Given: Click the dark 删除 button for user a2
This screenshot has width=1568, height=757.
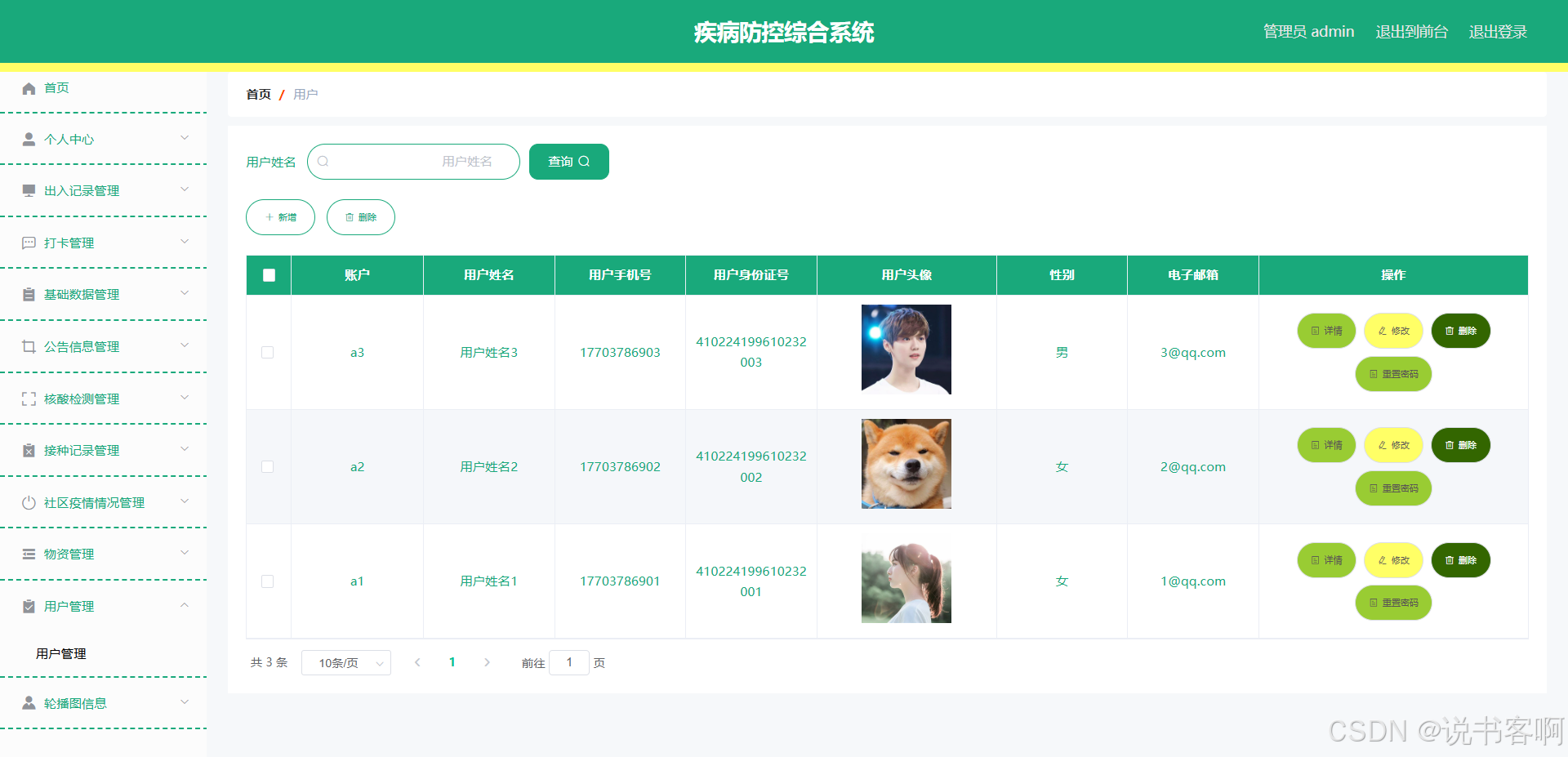Looking at the screenshot, I should tap(1460, 445).
